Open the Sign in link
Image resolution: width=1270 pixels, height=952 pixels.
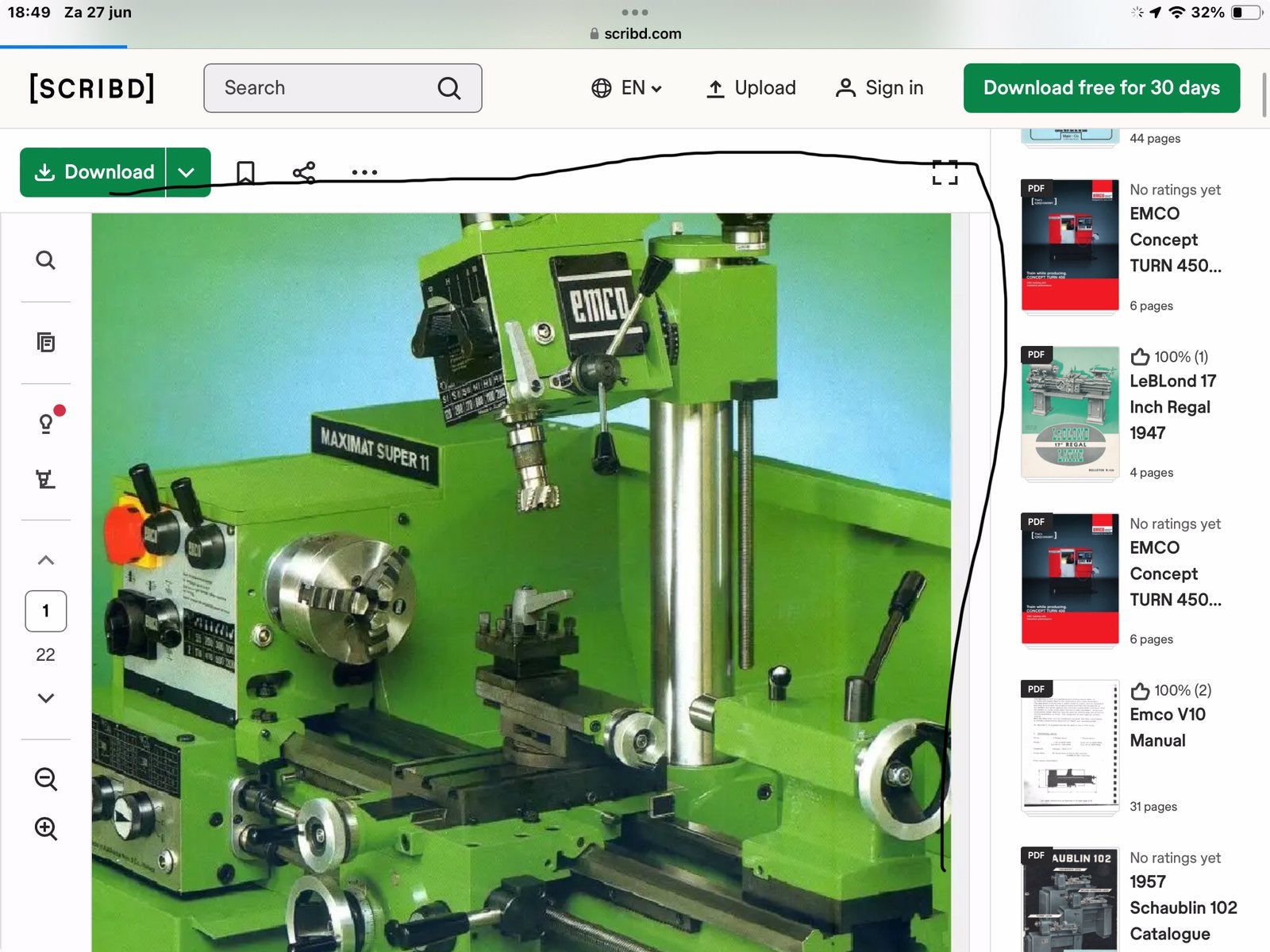tap(879, 88)
